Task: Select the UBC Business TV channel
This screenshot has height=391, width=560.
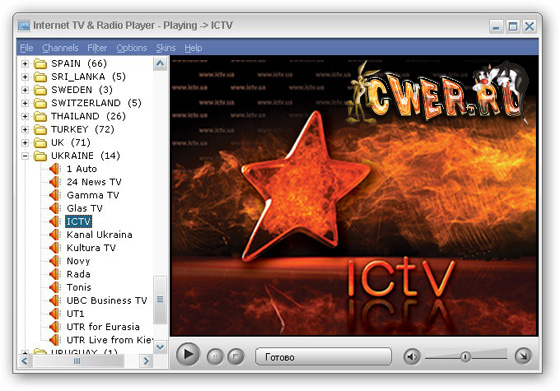Action: tap(107, 300)
